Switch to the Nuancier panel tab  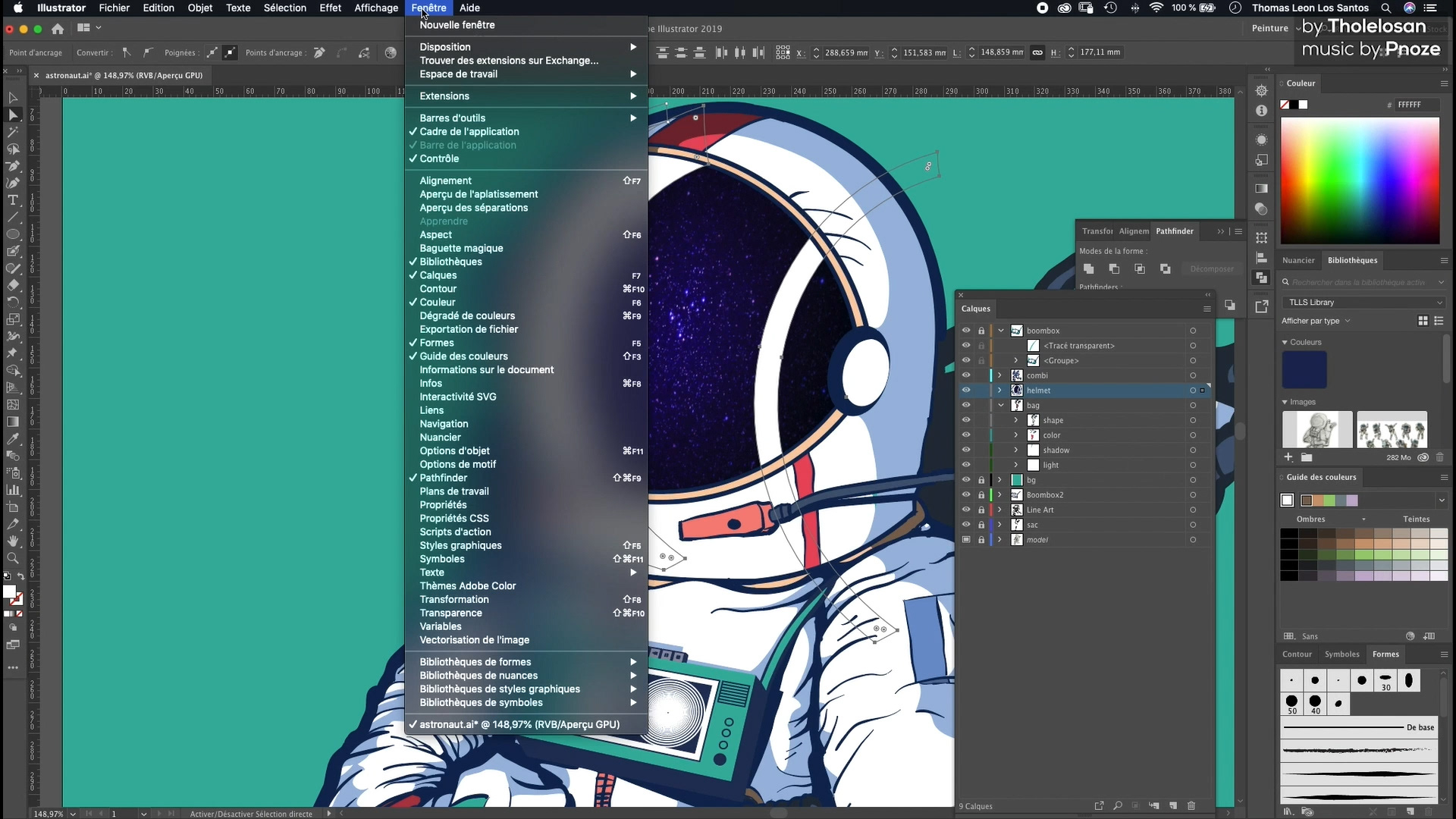1298,260
